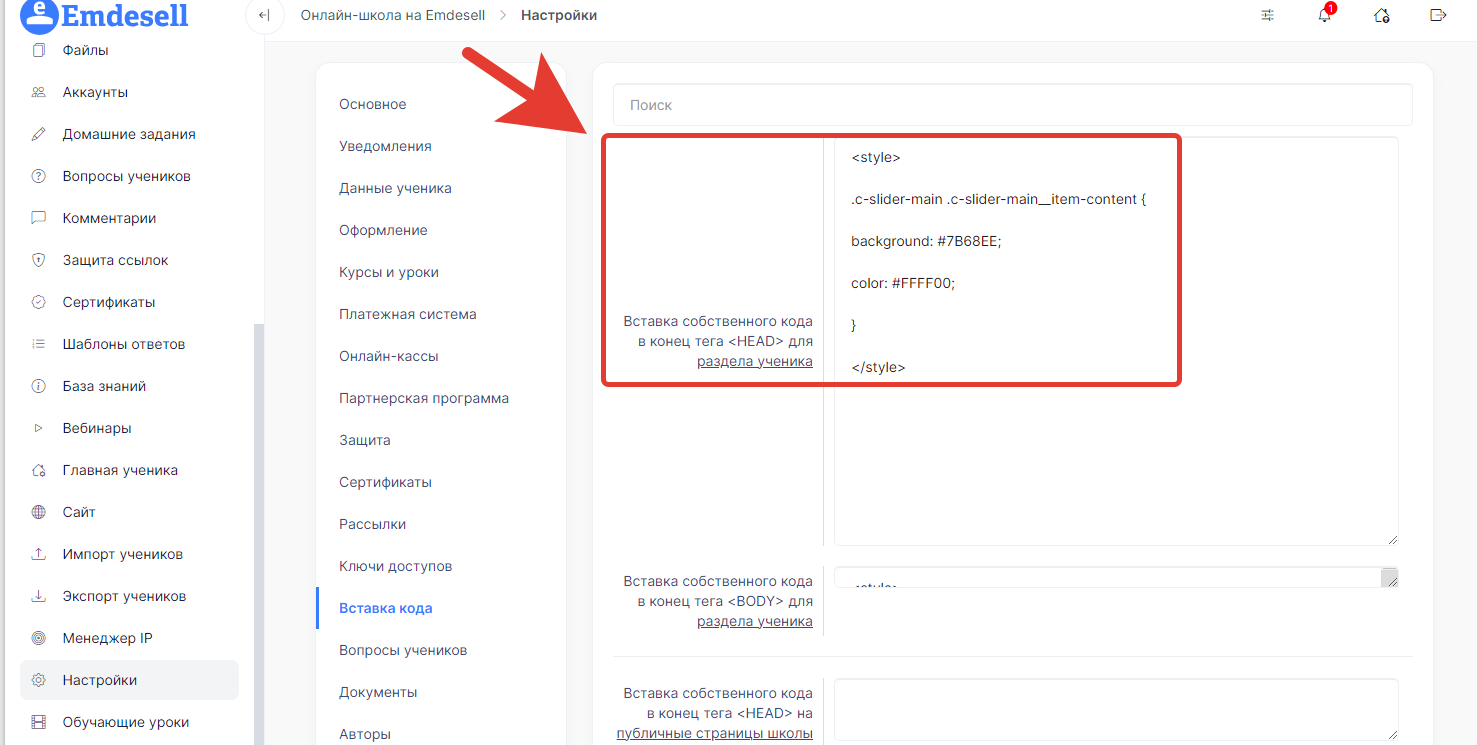Collapse the sidebar with arrow button
The width and height of the screenshot is (1477, 745).
(x=264, y=15)
